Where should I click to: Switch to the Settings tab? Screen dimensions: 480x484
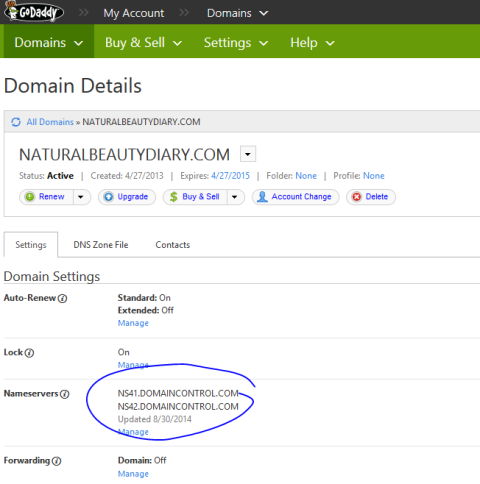click(31, 245)
